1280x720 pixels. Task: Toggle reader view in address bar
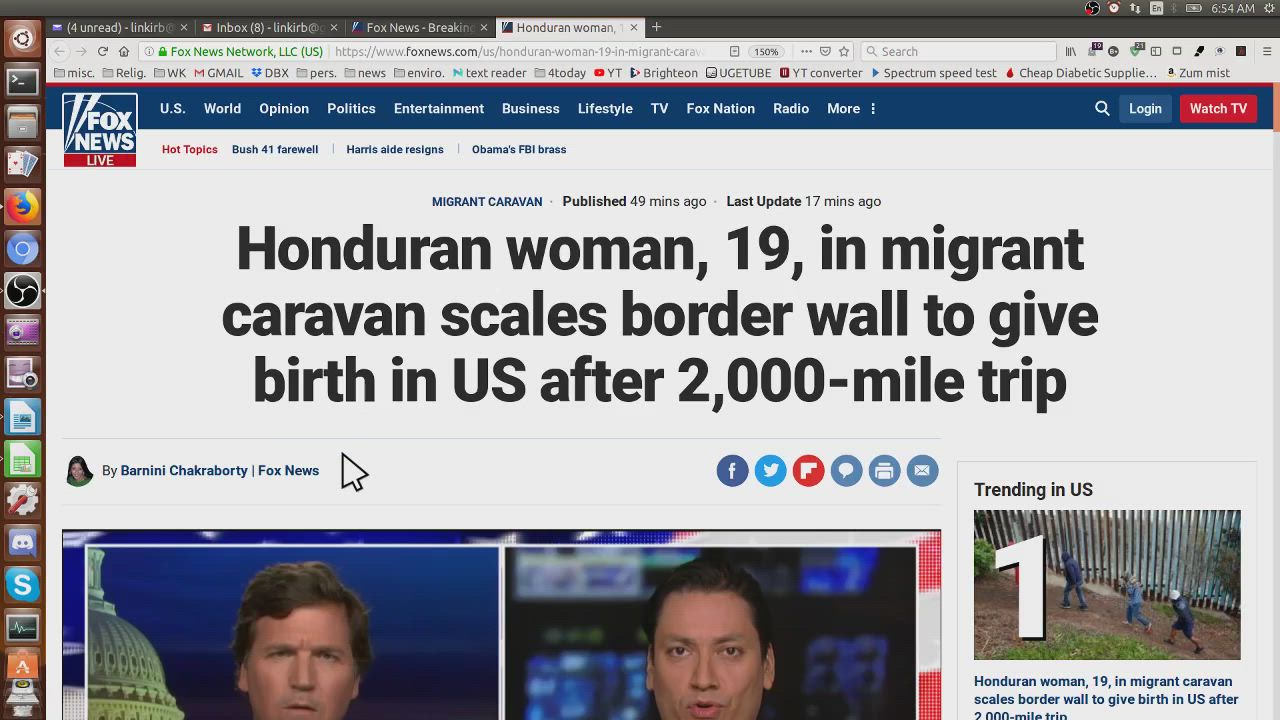tap(734, 51)
